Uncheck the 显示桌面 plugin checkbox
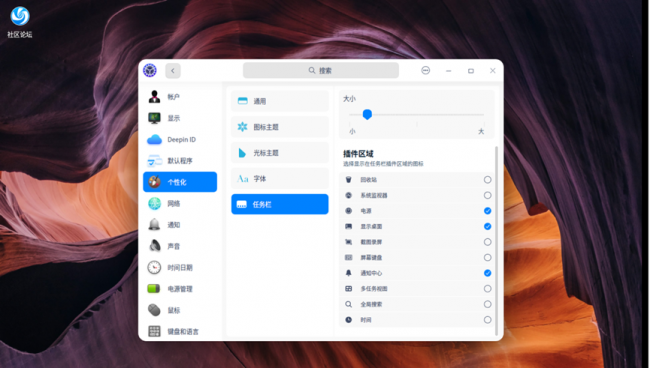This screenshot has width=650, height=368. point(488,226)
